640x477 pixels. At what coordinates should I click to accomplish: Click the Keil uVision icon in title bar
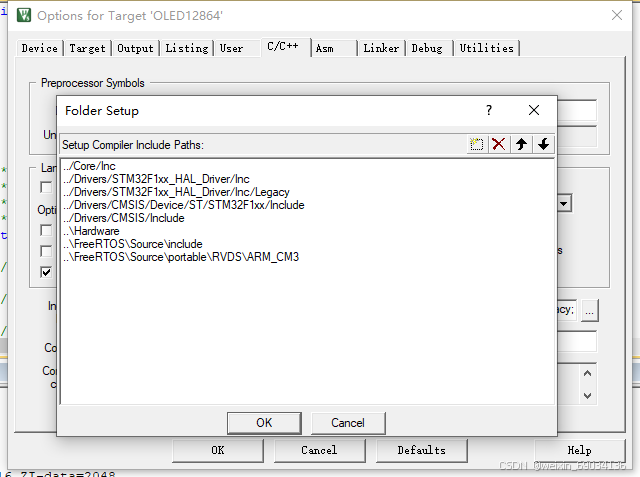pos(24,16)
